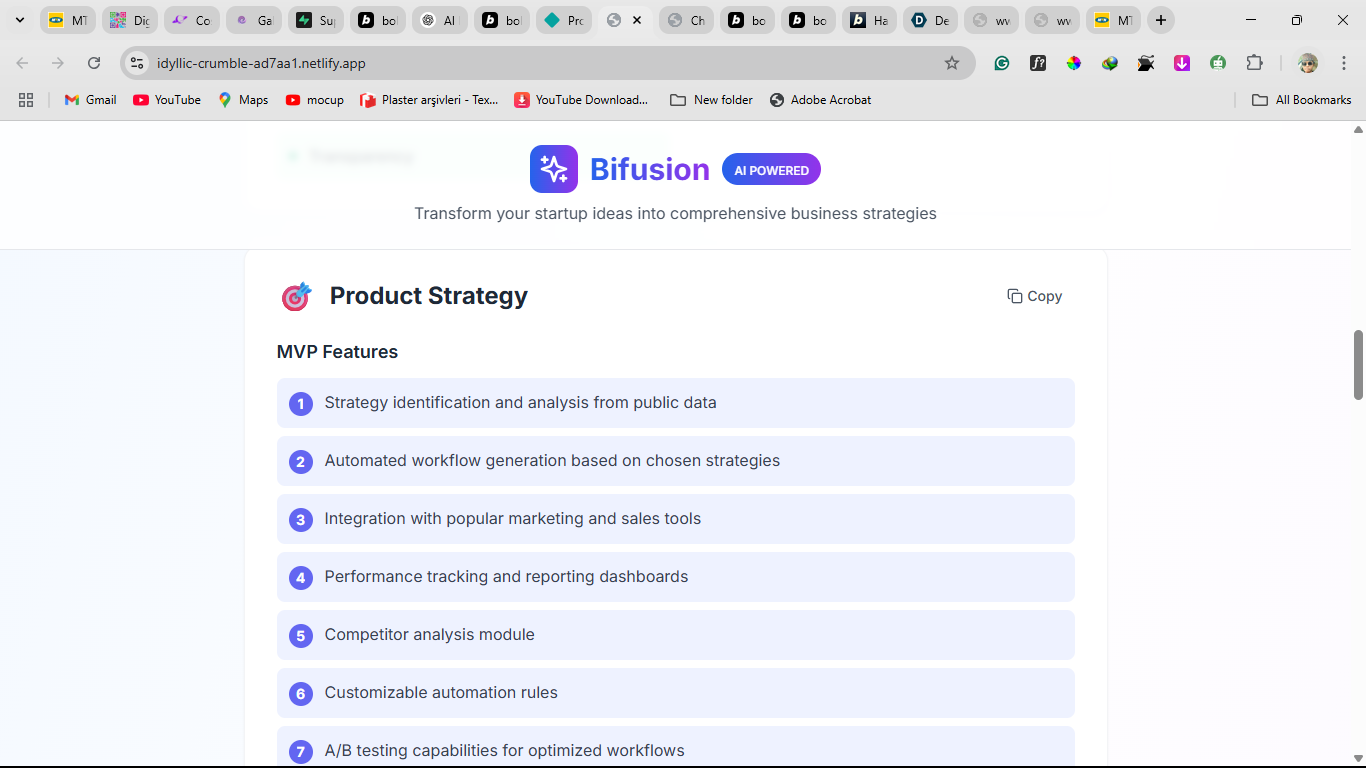Switch to the Pro tab
The height and width of the screenshot is (768, 1366).
click(x=564, y=20)
